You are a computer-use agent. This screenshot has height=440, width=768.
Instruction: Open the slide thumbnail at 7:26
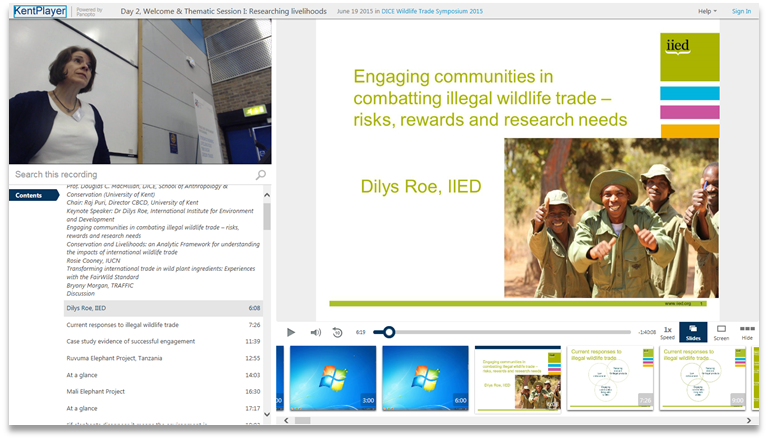(x=610, y=378)
